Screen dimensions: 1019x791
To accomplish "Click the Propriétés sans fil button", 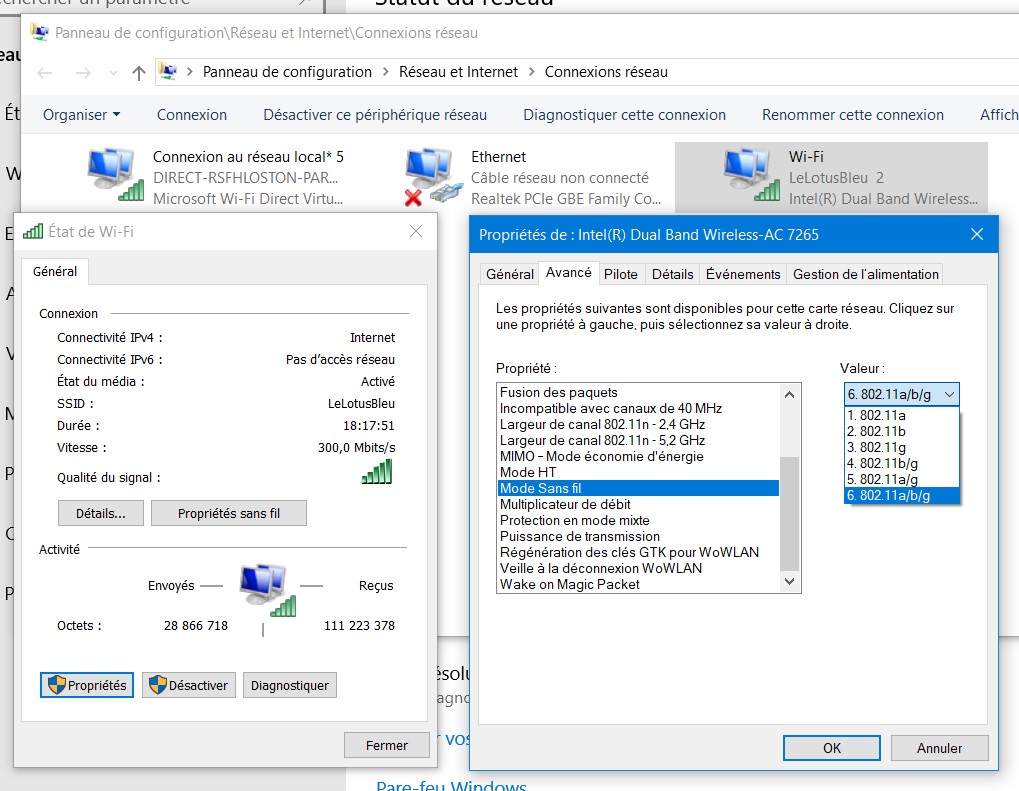I will (229, 514).
